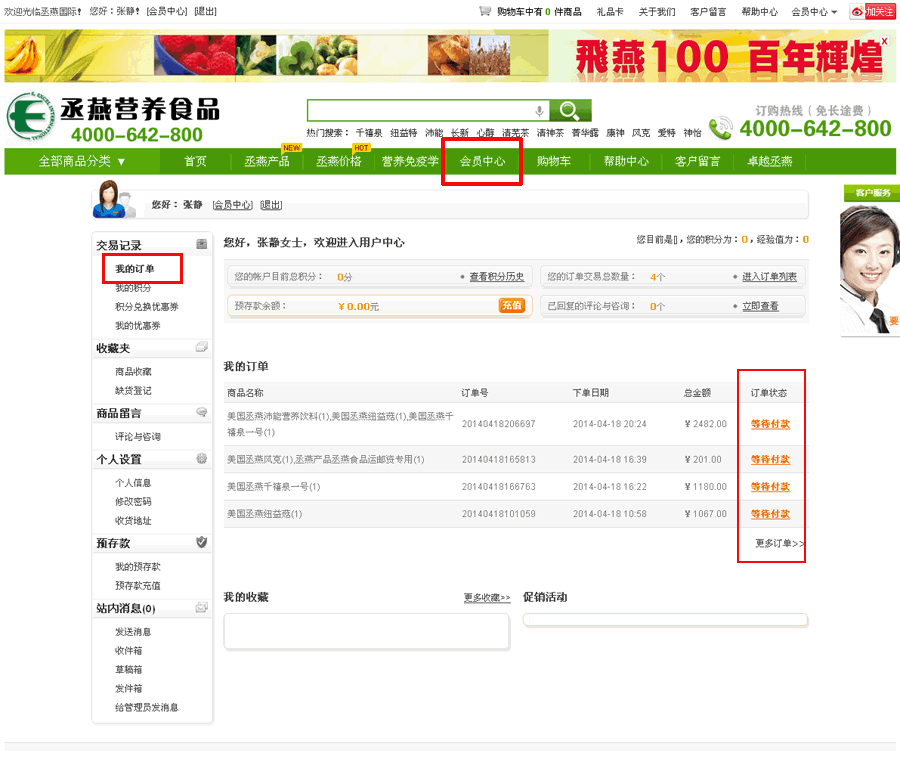Go to 首页 in the green navigation bar
The height and width of the screenshot is (759, 900).
(195, 161)
